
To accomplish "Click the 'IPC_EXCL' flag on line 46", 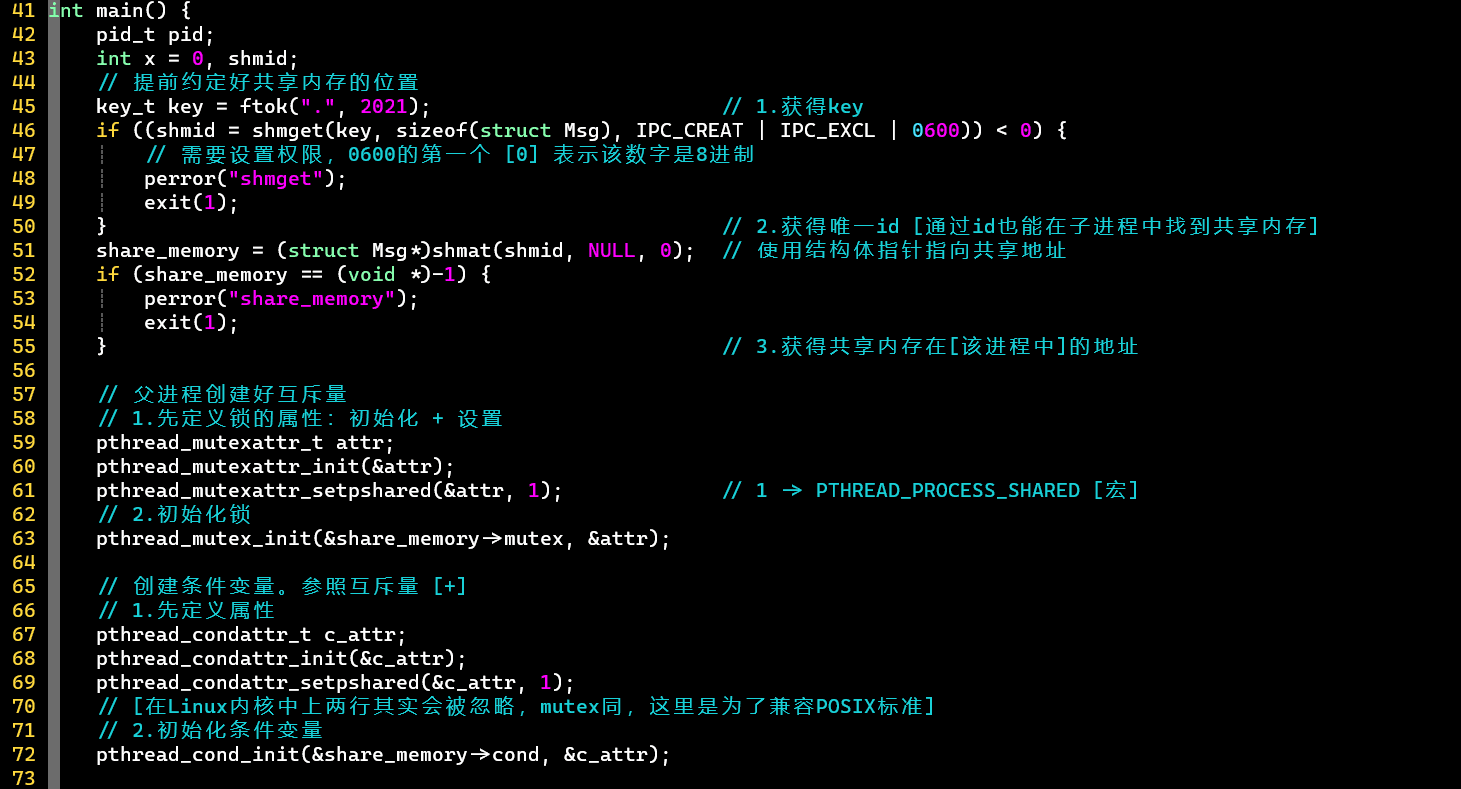I will click(x=828, y=131).
